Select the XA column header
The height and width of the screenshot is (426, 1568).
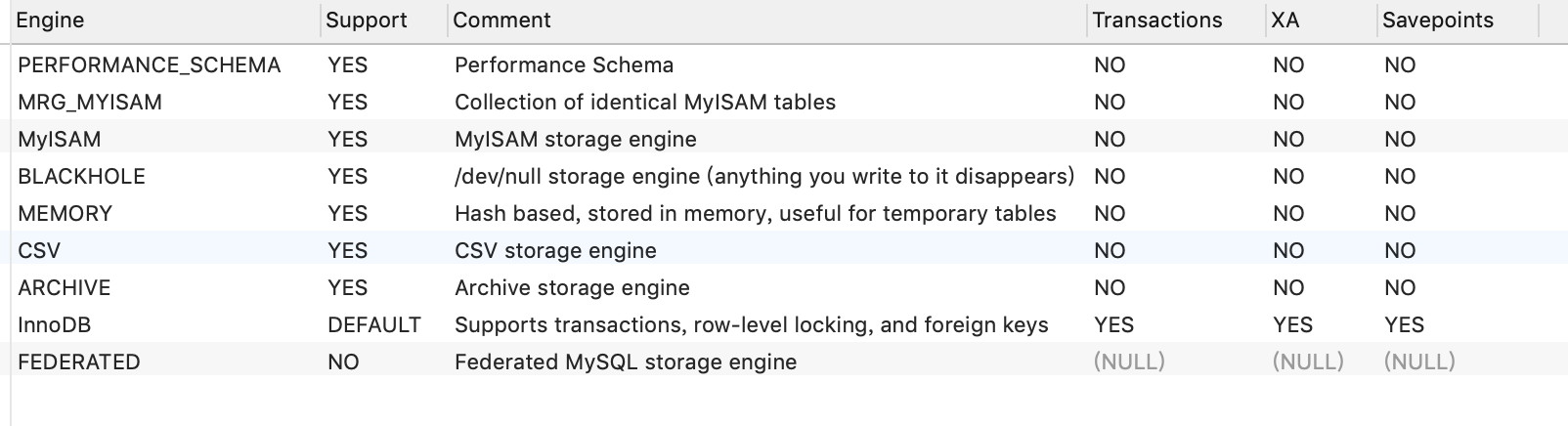pos(1285,21)
